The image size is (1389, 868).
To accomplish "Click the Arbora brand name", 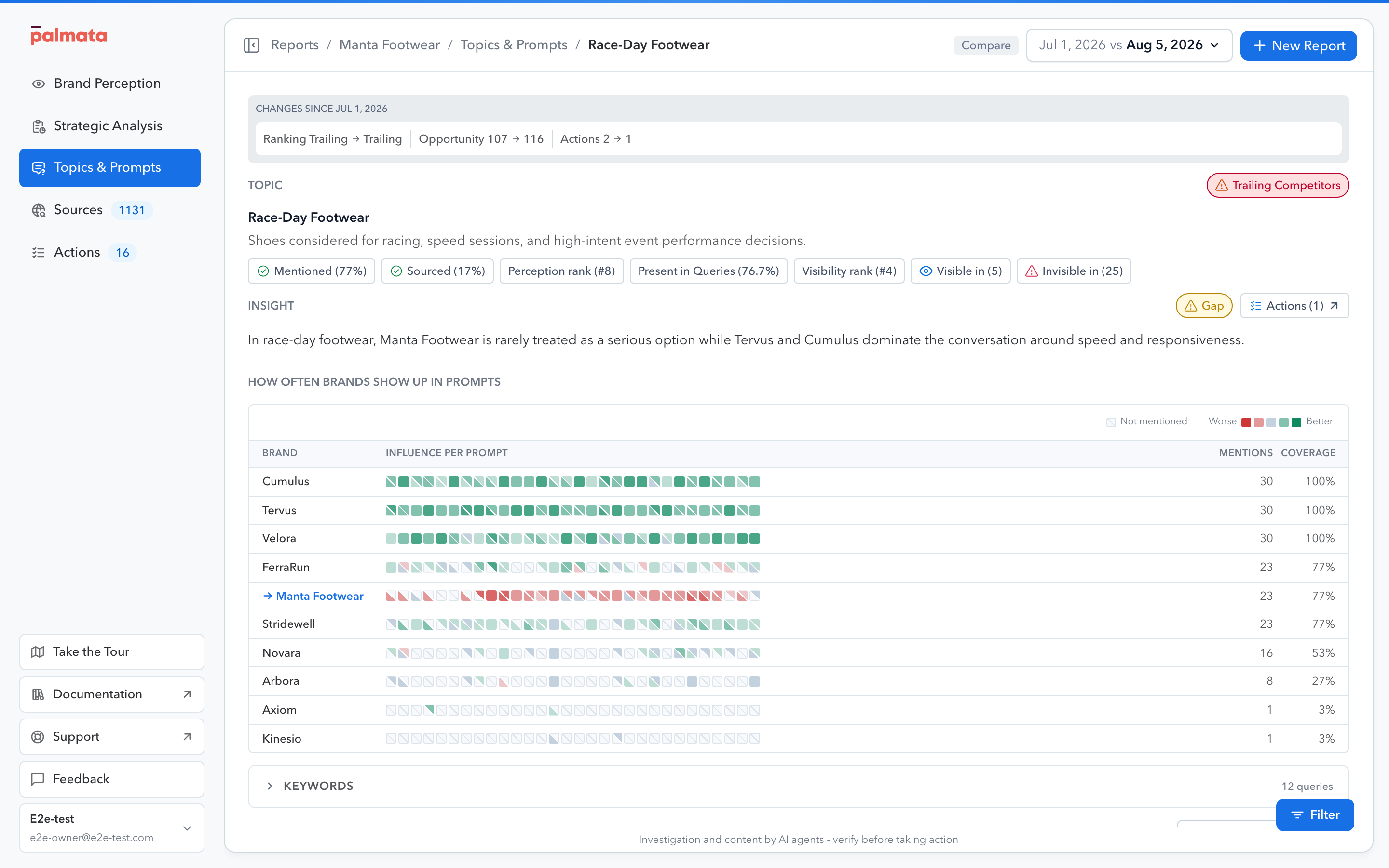I will click(281, 681).
